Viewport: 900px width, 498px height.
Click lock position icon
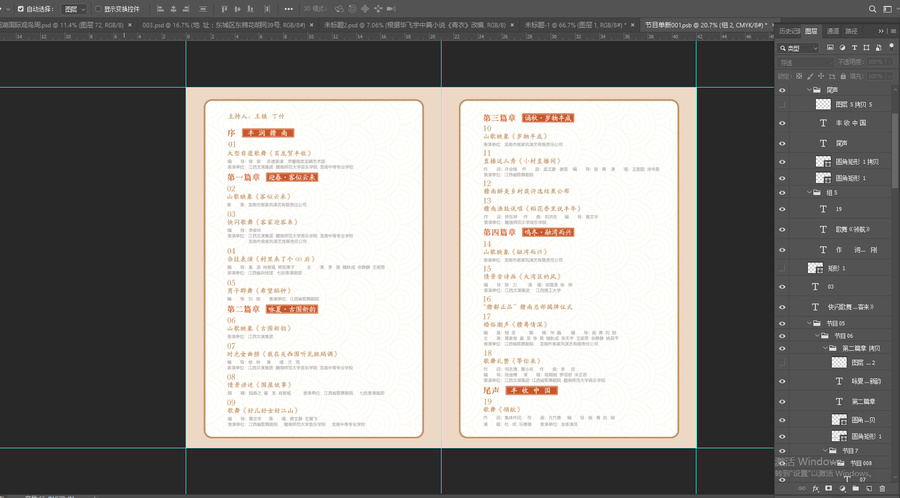pos(821,76)
